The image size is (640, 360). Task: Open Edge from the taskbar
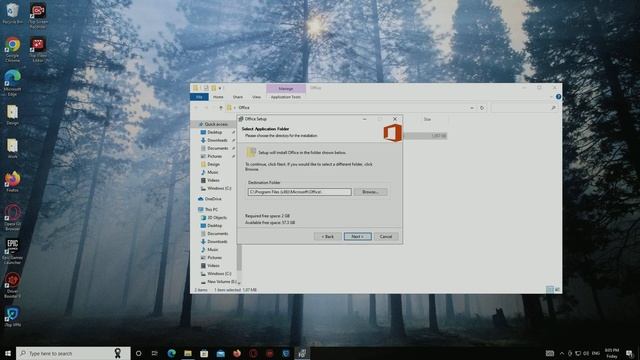[x=171, y=353]
